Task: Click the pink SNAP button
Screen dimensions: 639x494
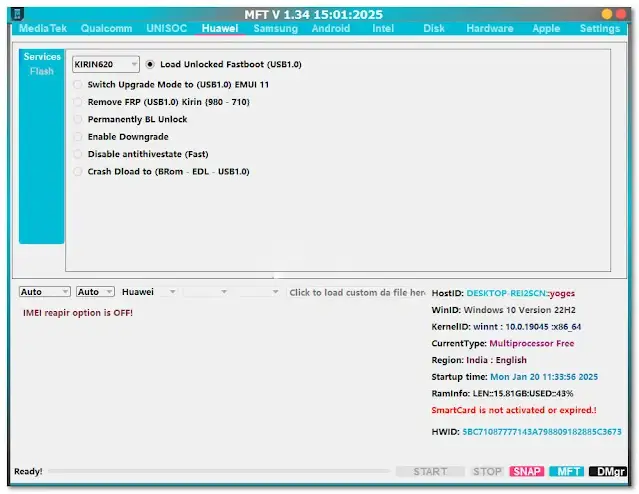Action: coord(527,472)
